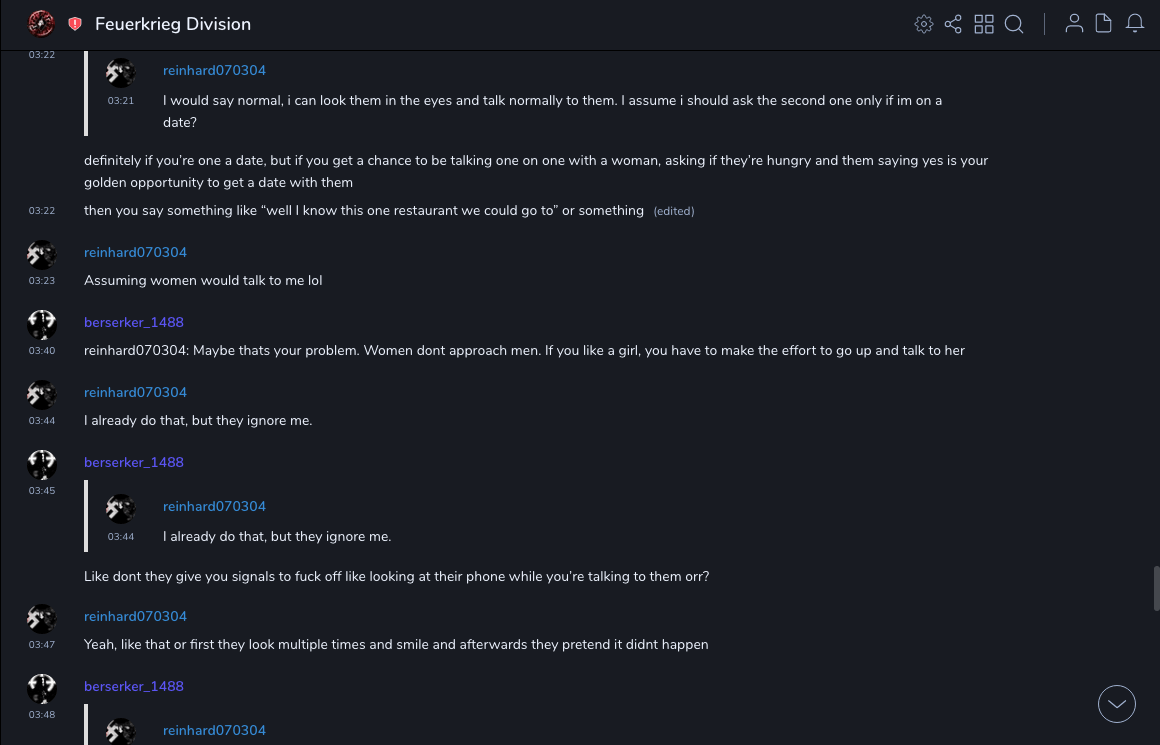Click the "(edited)" label on the message

(x=673, y=211)
